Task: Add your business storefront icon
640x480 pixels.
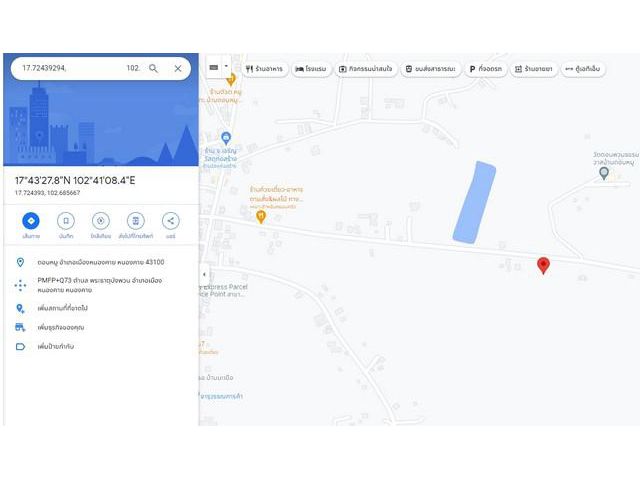Action: [20, 327]
